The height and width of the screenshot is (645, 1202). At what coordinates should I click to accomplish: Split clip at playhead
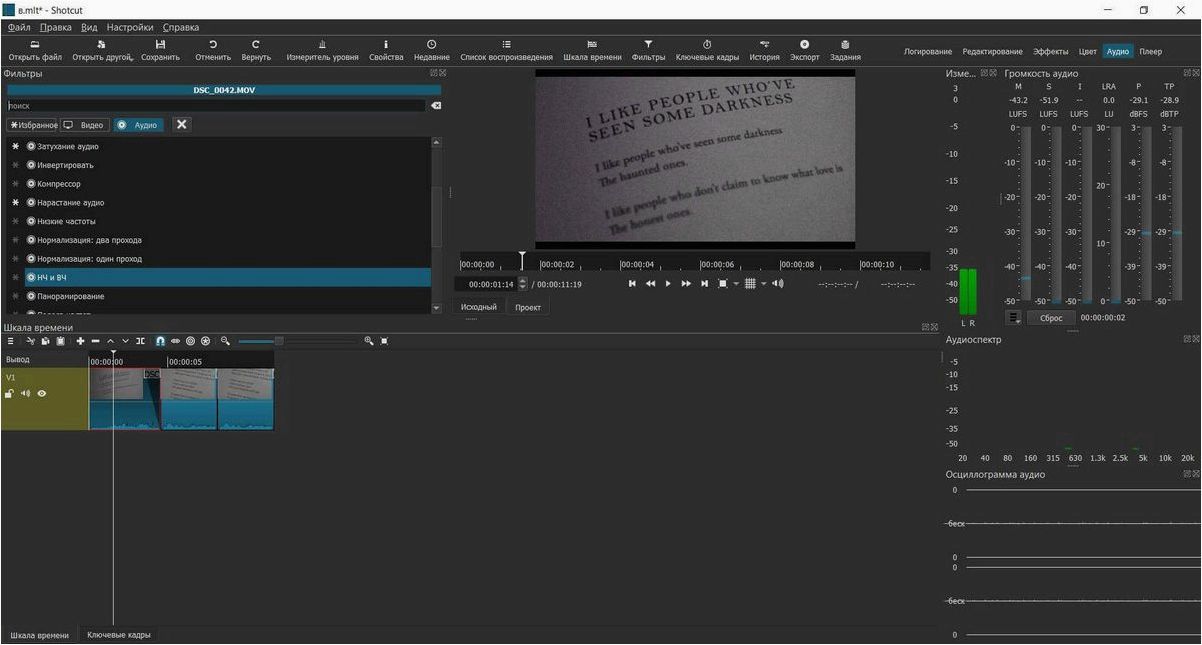click(140, 341)
